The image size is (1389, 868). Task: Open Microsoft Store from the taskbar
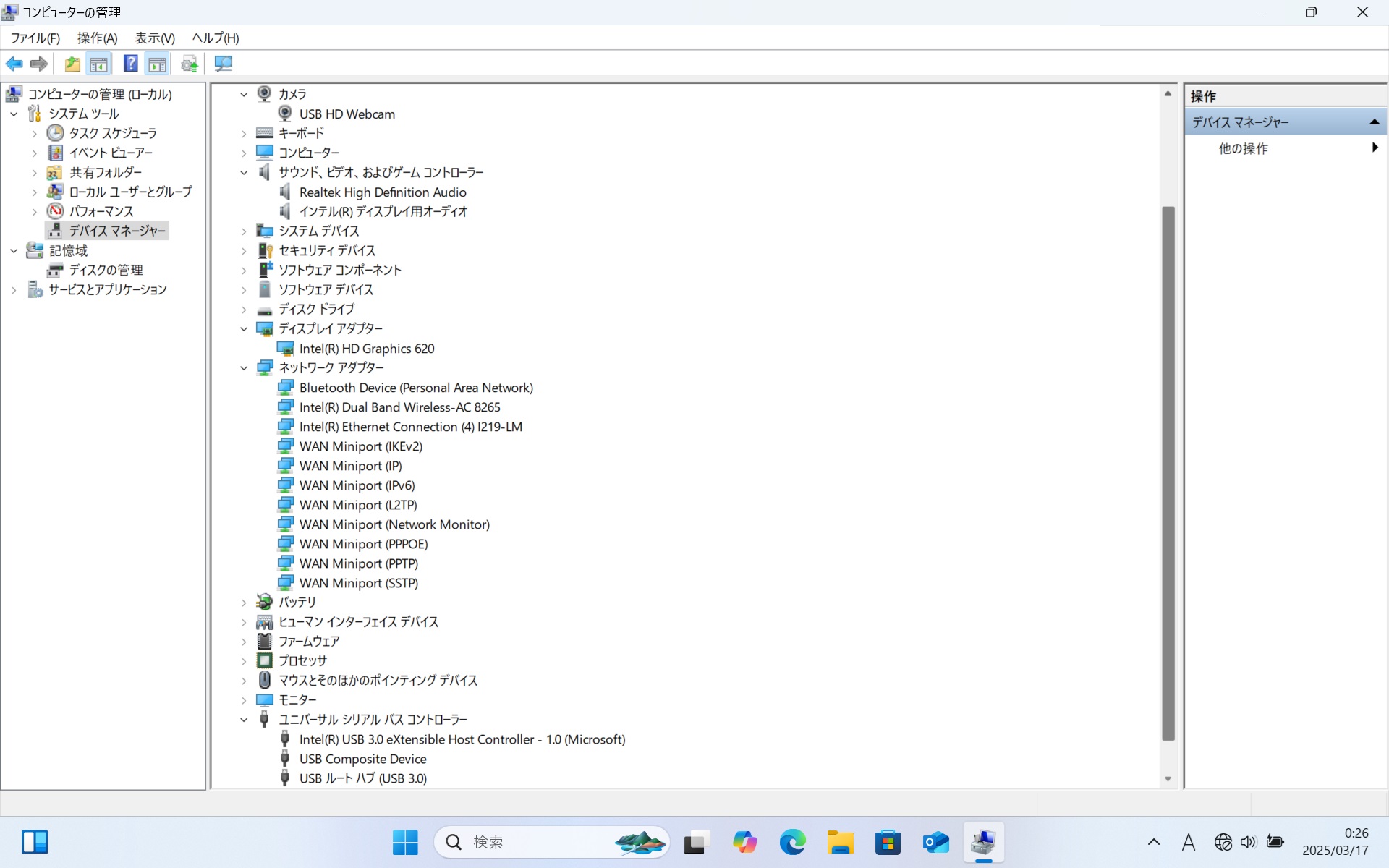(x=888, y=842)
